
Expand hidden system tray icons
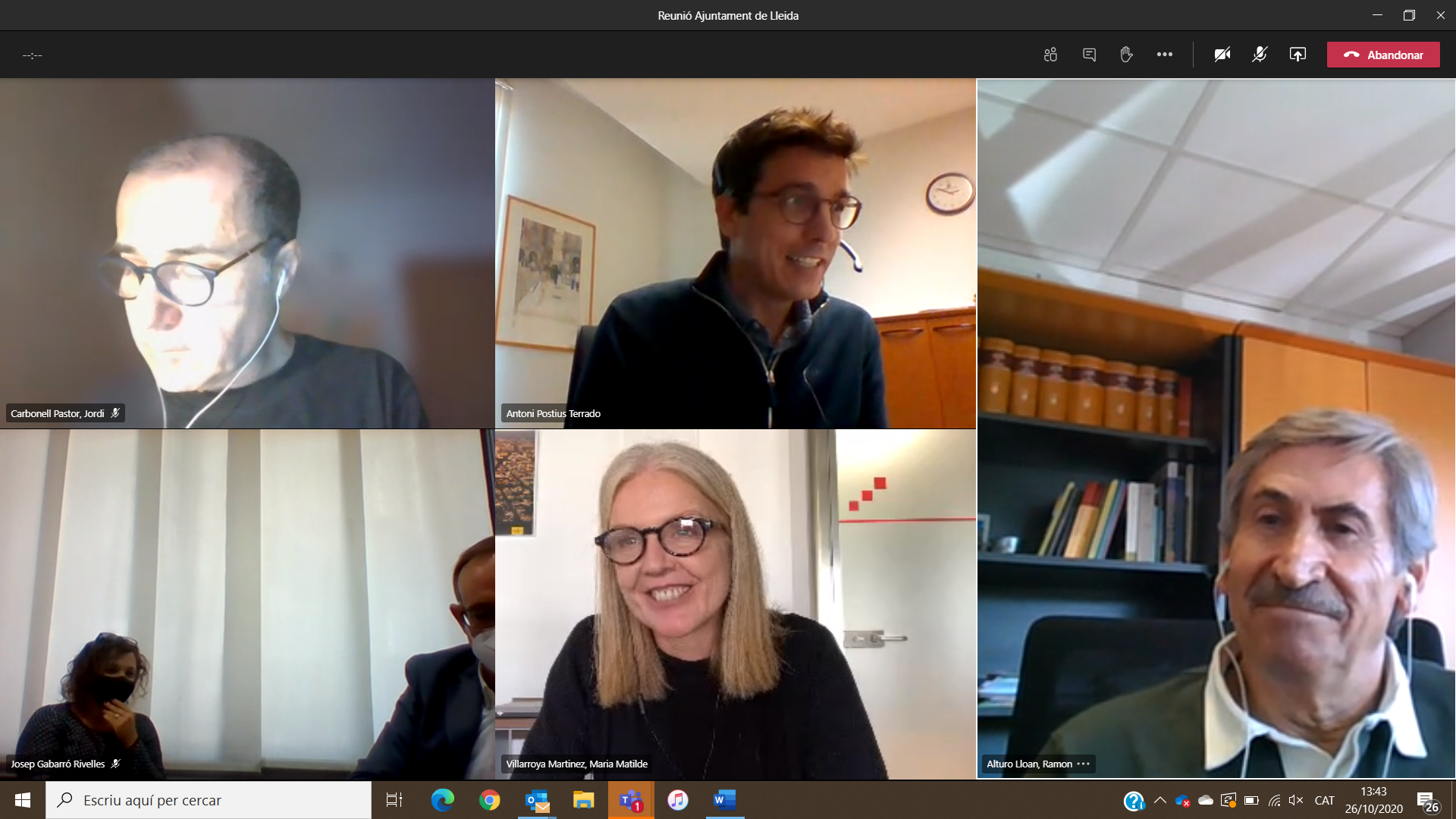point(1159,800)
